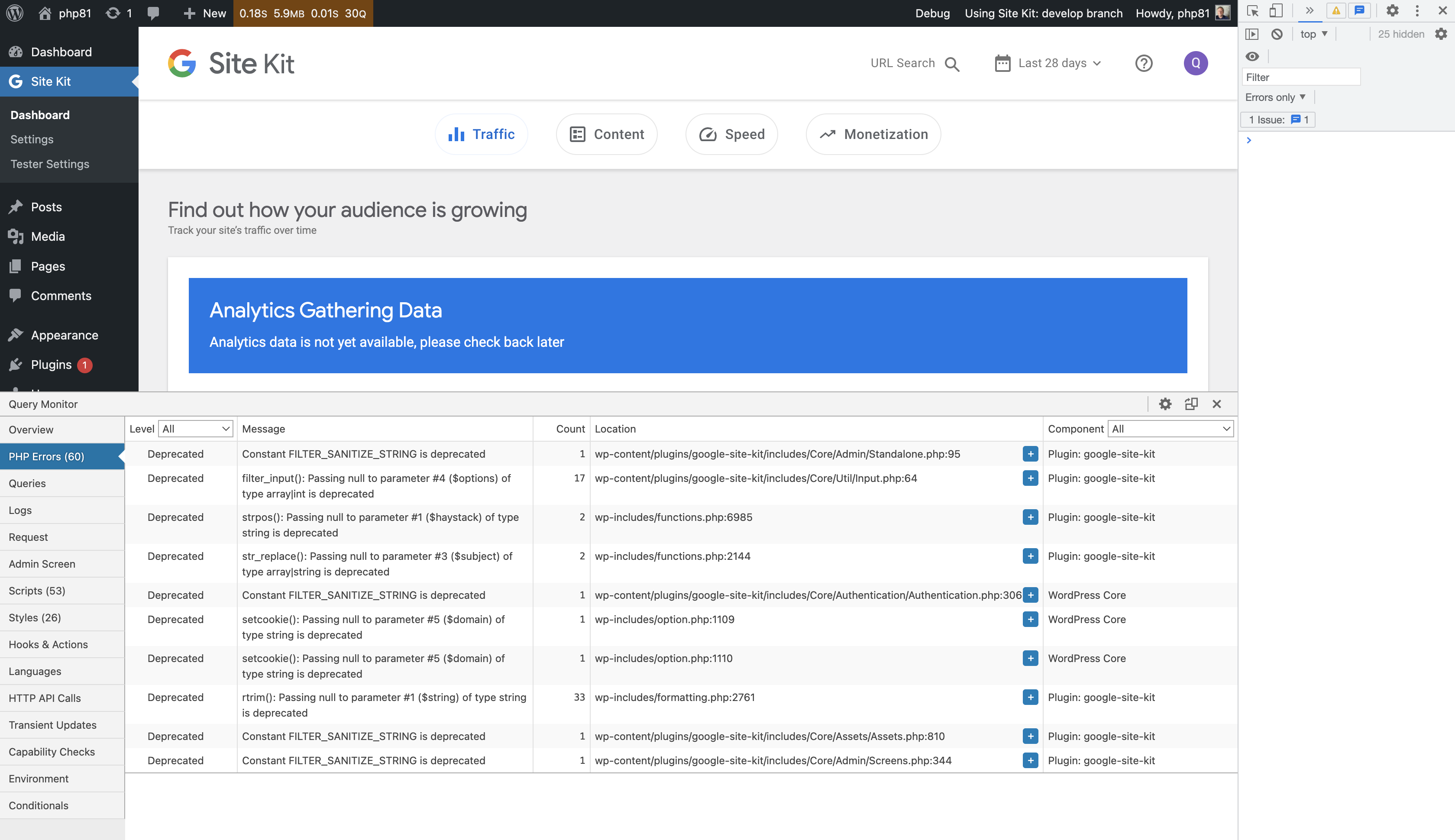Expand stack trace for Input.php:64 row

[x=1030, y=478]
